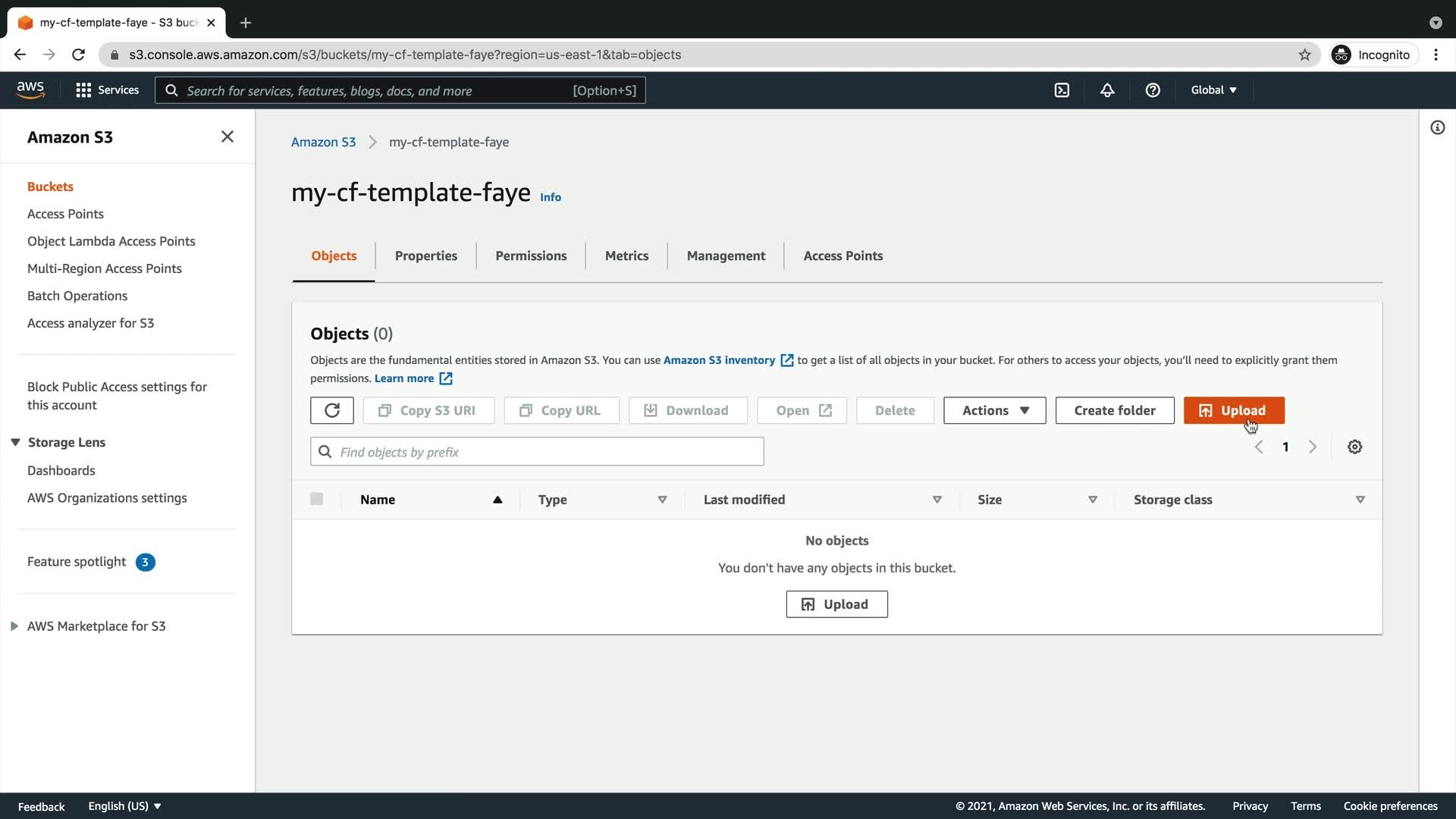Open the notifications bell
1456x819 pixels.
[x=1107, y=90]
